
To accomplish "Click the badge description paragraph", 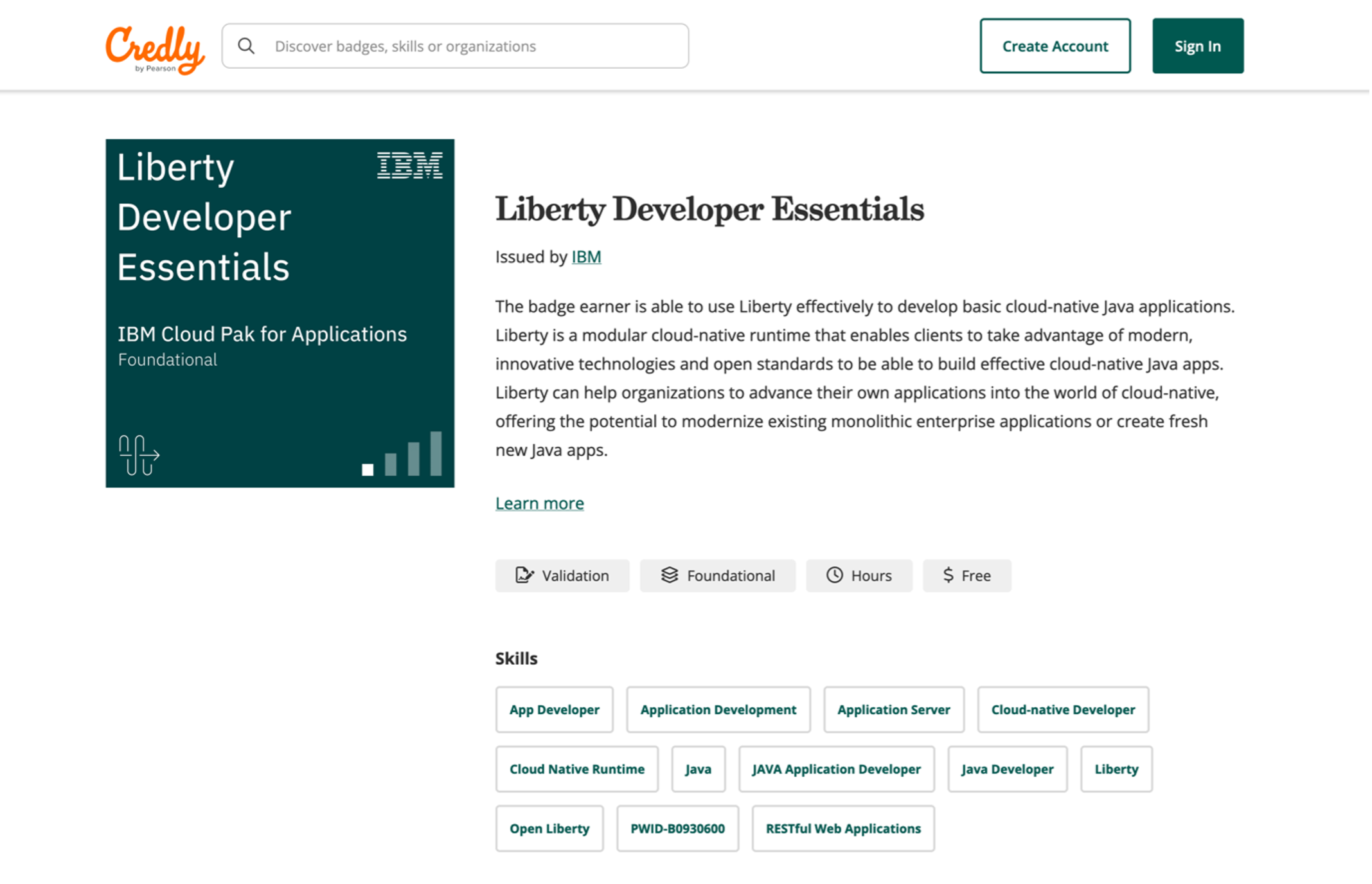I will 865,378.
